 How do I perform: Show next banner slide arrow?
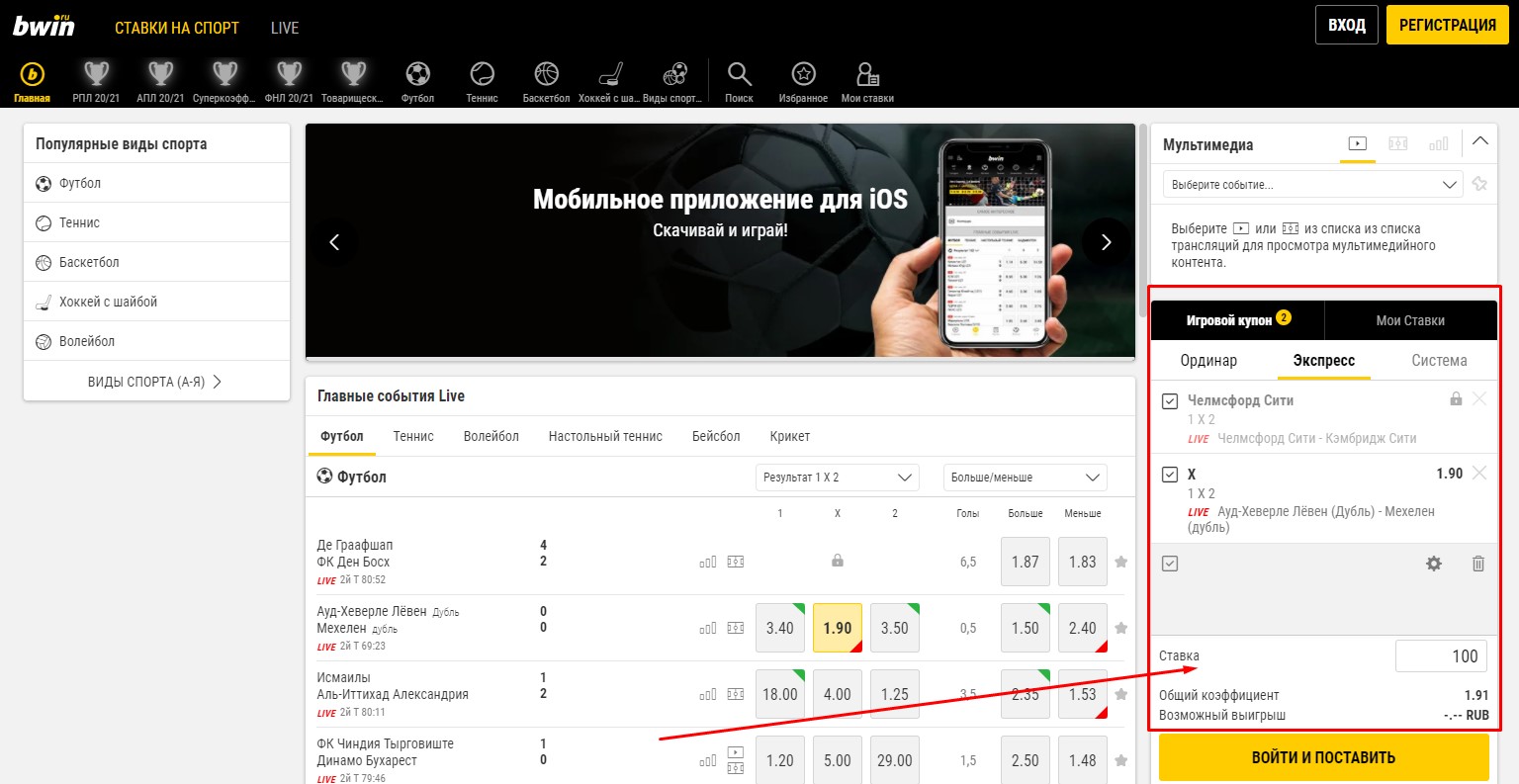(1106, 242)
